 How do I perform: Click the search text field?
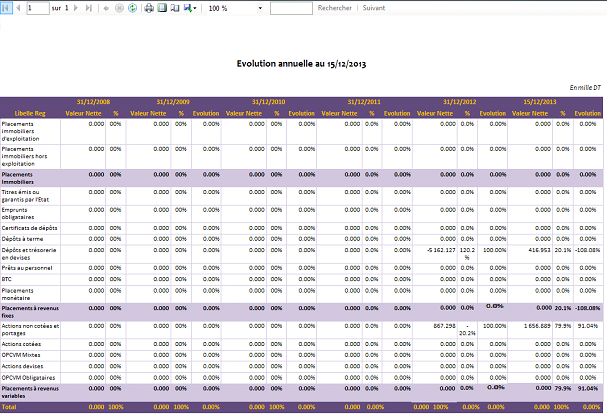tap(291, 8)
